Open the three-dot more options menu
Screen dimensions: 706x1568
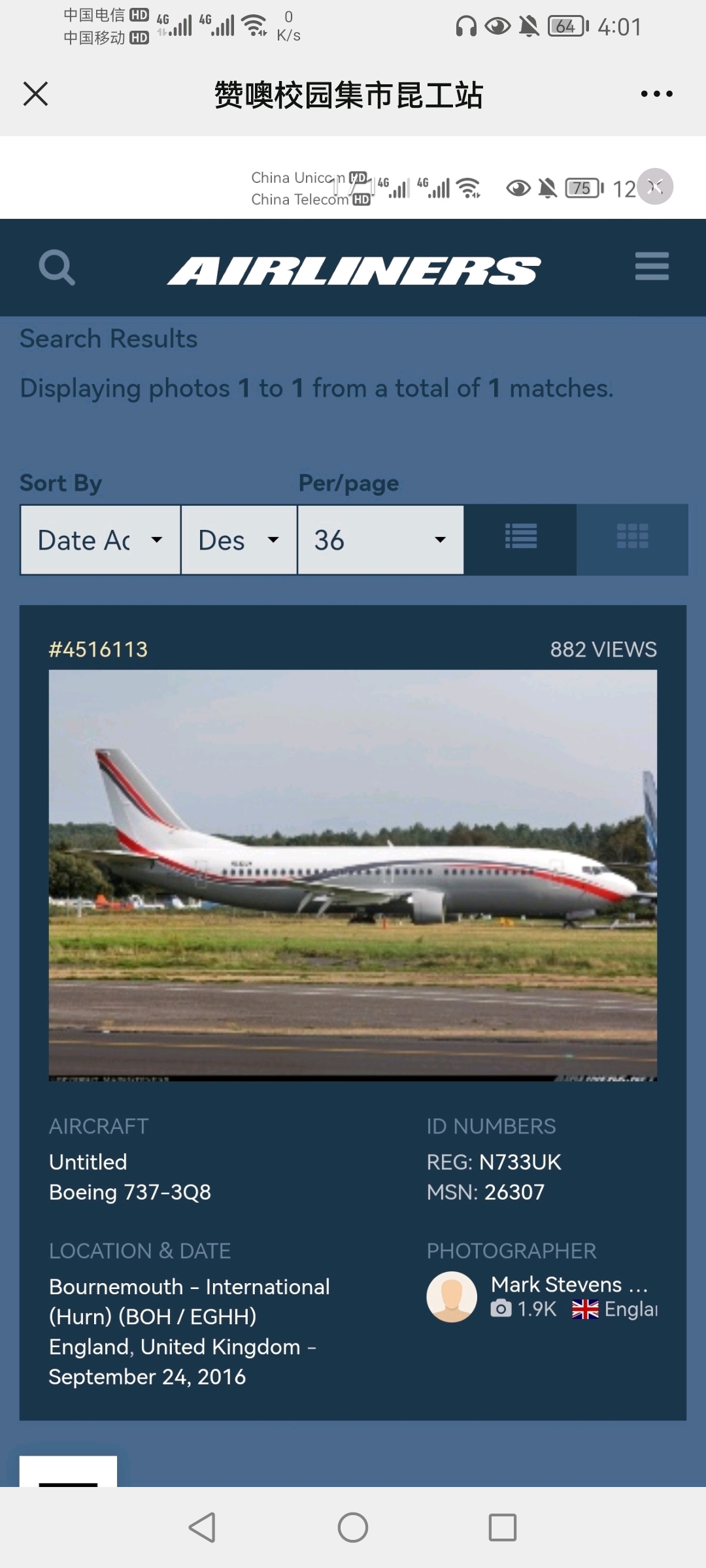point(656,94)
